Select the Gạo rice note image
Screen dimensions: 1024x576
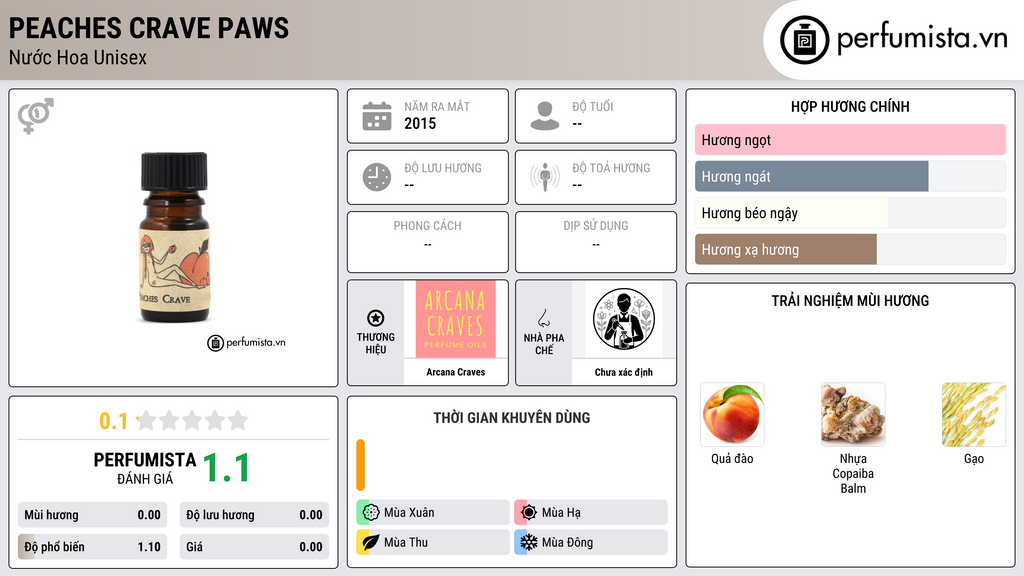[x=974, y=415]
